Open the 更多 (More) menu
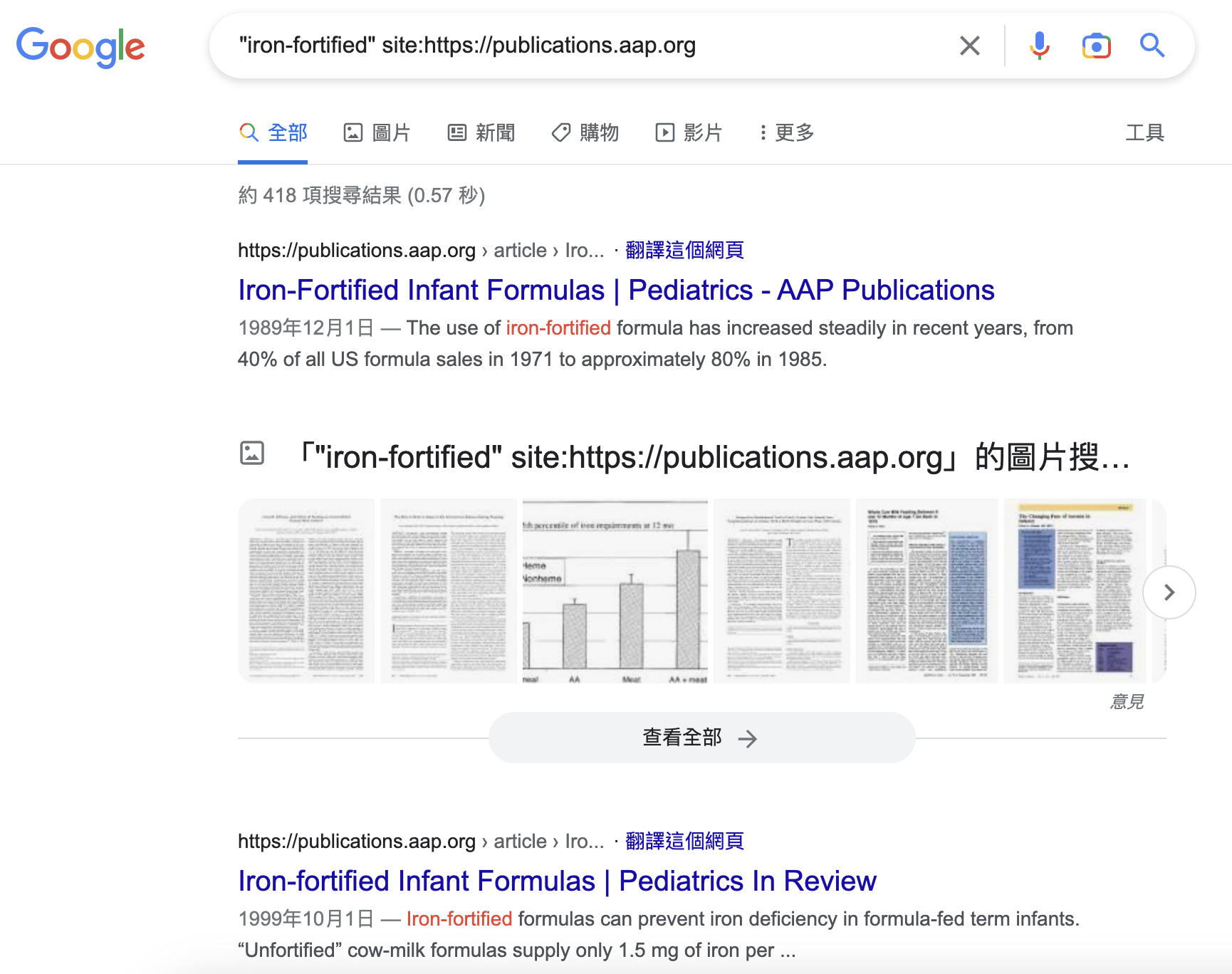This screenshot has width=1232, height=974. point(785,132)
